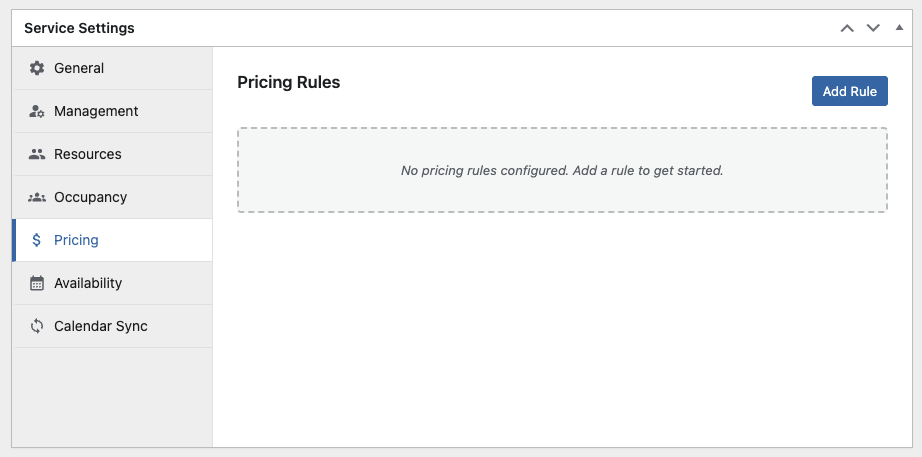922x457 pixels.
Task: Open the Calendar Sync tab
Action: click(x=100, y=326)
